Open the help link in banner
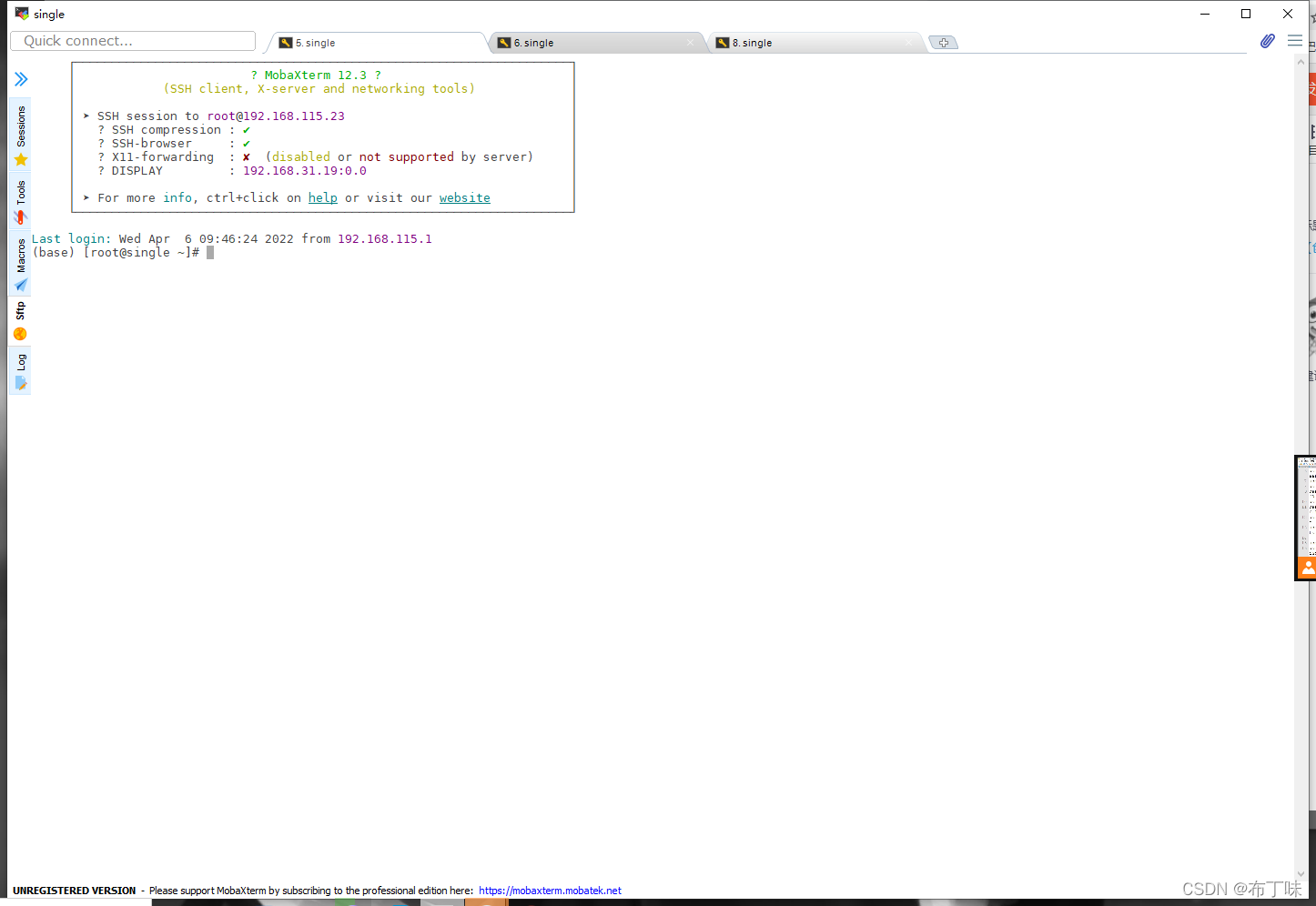This screenshot has height=906, width=1316. click(322, 197)
